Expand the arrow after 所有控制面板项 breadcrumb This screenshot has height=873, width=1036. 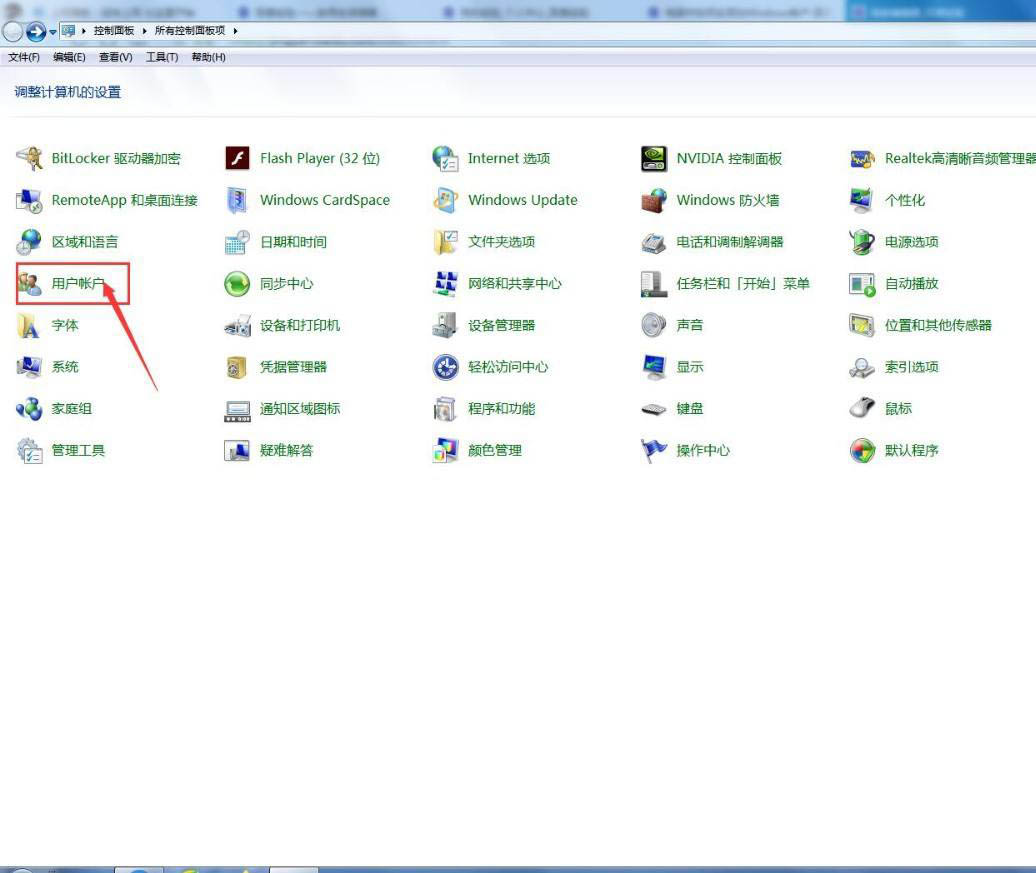[x=235, y=30]
